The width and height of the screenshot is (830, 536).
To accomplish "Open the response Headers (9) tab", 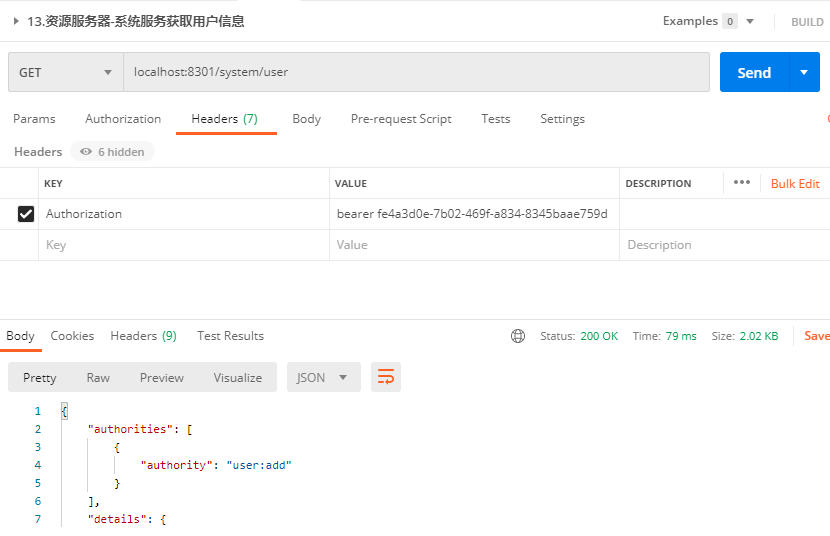I will pos(143,335).
